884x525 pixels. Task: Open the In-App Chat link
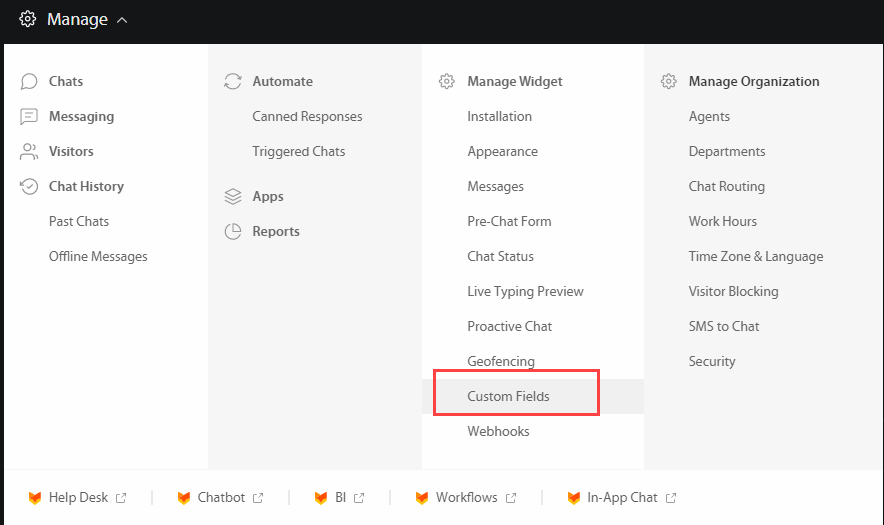click(622, 497)
